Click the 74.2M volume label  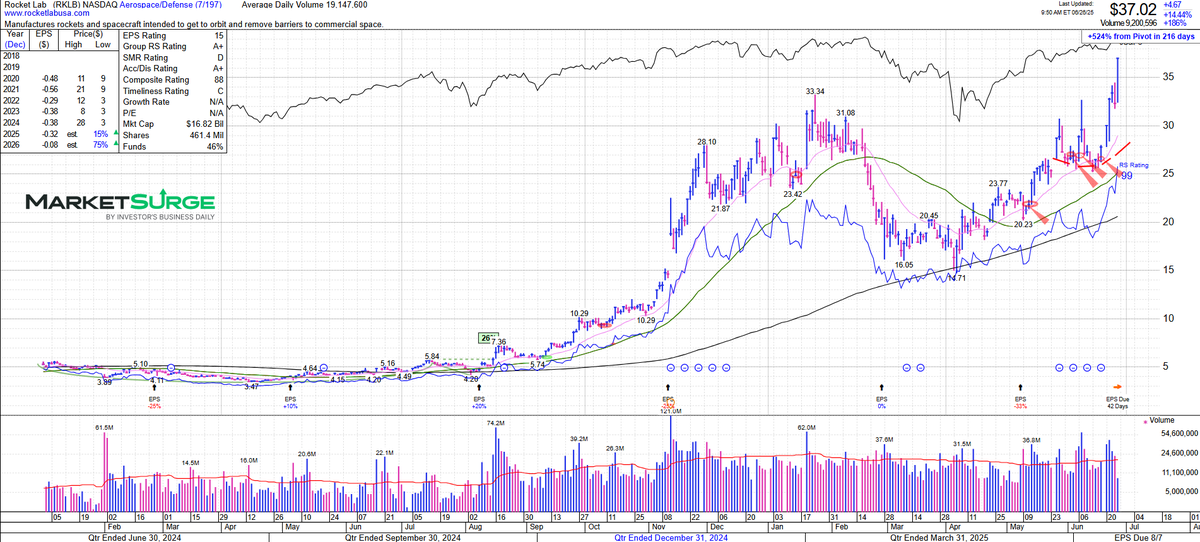496,423
